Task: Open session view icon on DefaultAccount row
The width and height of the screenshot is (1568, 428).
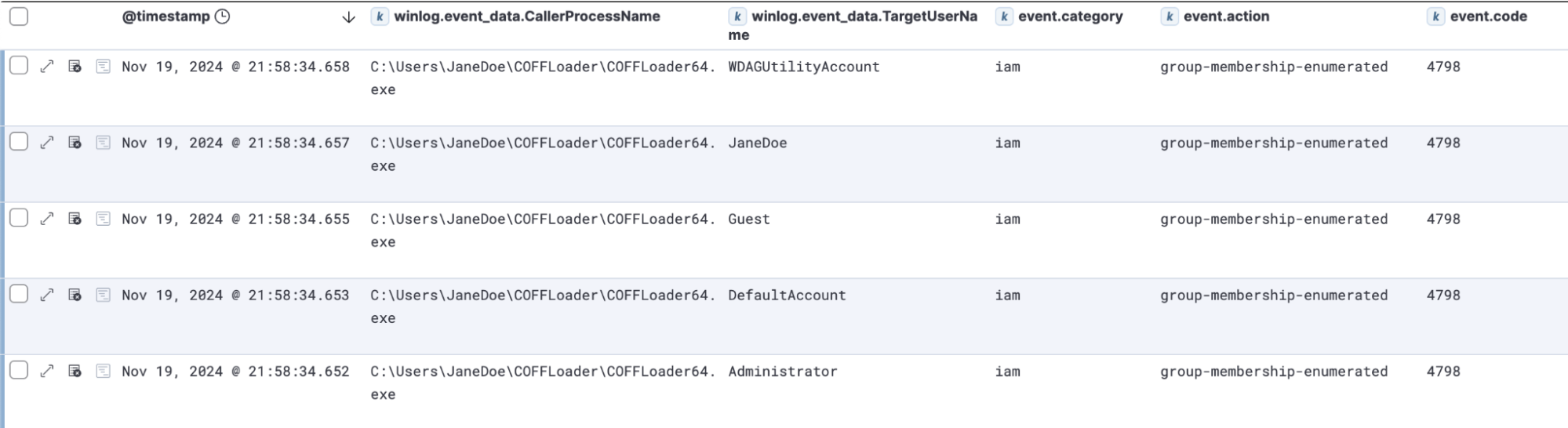Action: pyautogui.click(x=75, y=295)
